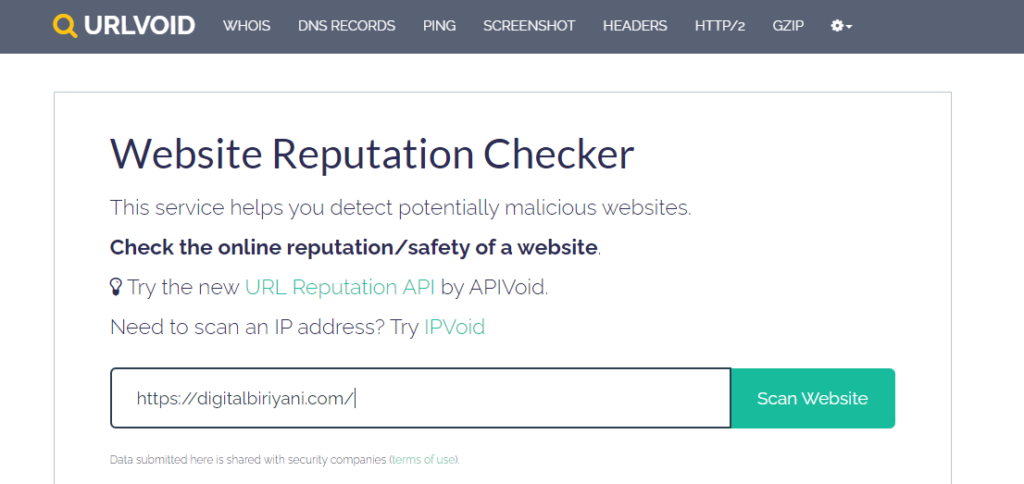Click the Scan Website button
This screenshot has width=1024, height=484.
(x=812, y=398)
